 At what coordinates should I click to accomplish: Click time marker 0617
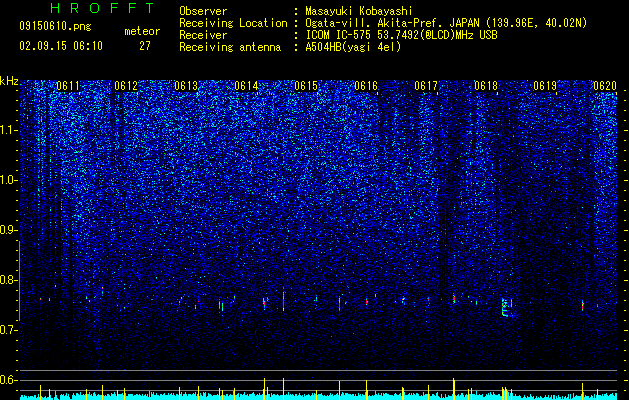click(x=426, y=86)
